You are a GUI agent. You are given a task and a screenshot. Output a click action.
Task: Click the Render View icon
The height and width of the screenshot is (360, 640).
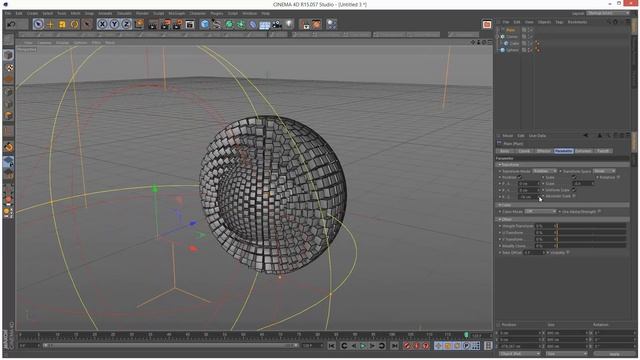(x=153, y=24)
